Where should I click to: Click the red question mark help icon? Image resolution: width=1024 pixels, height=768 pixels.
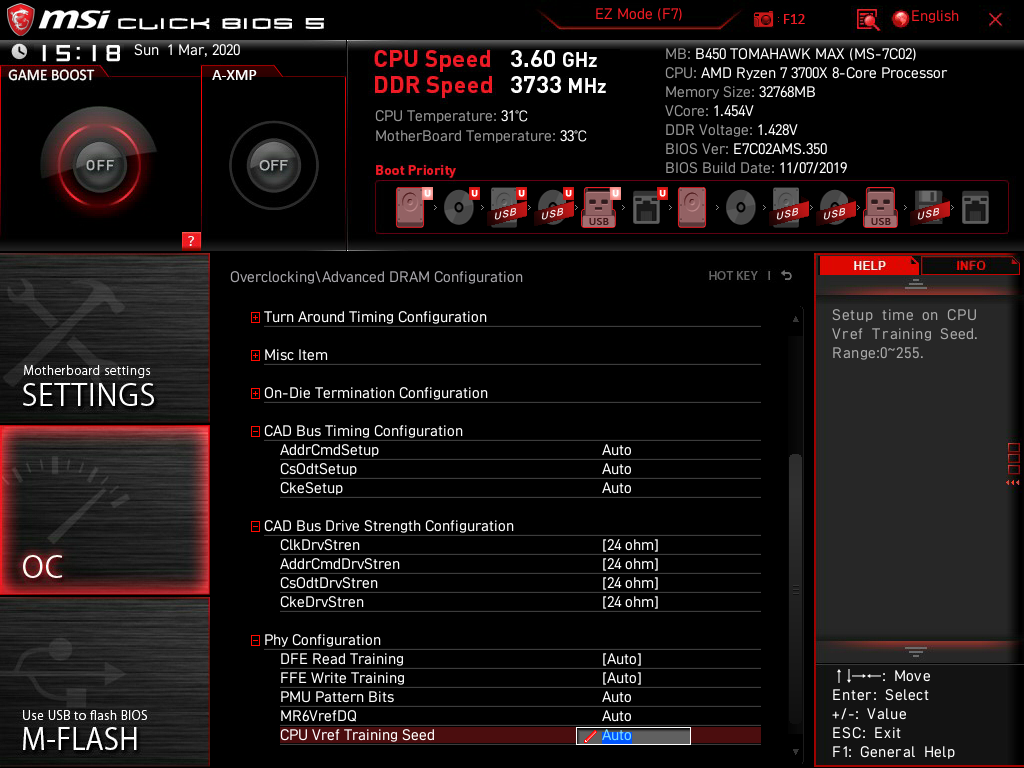point(191,240)
